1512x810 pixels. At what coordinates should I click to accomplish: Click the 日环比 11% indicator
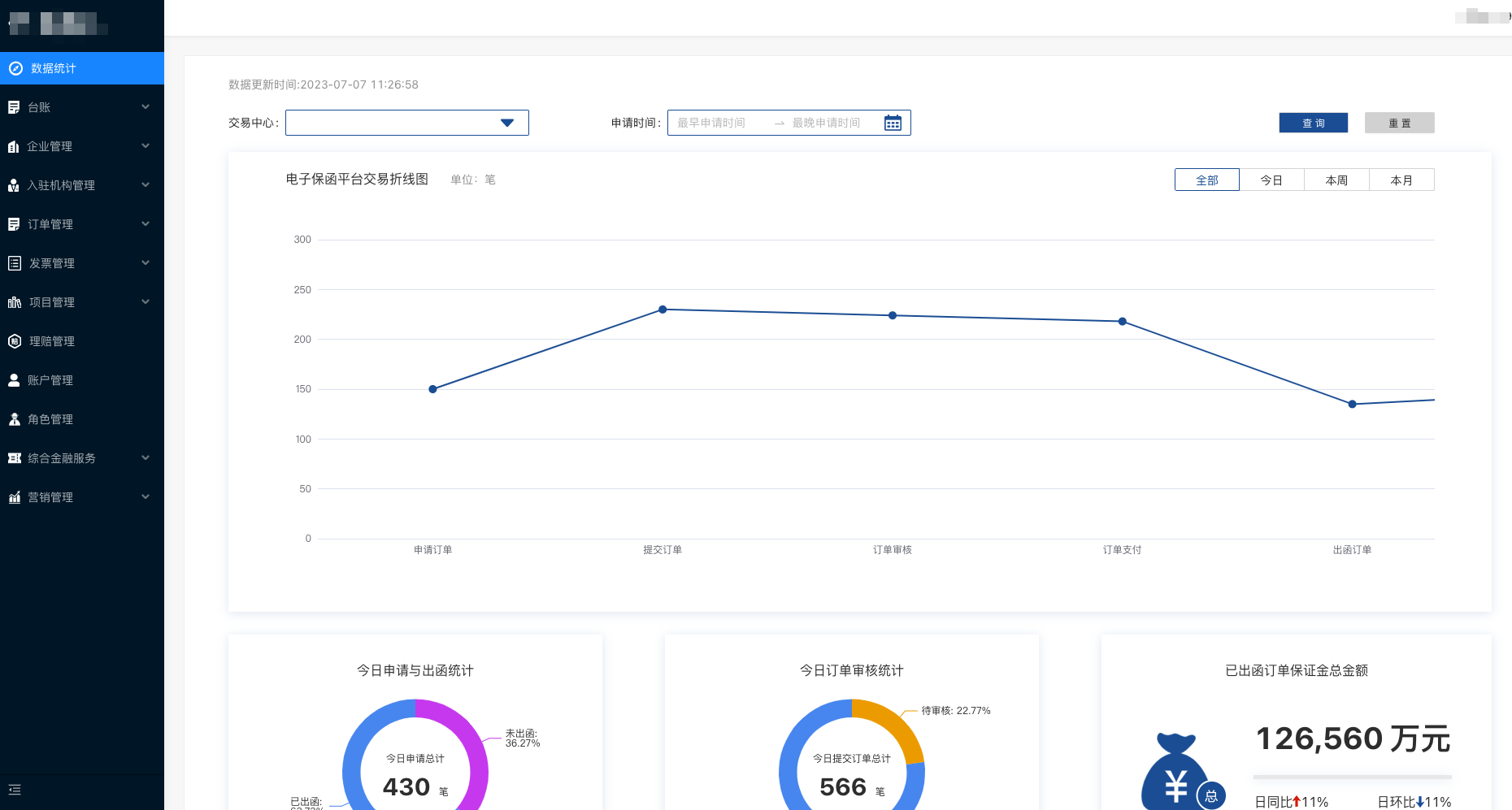tap(1414, 802)
